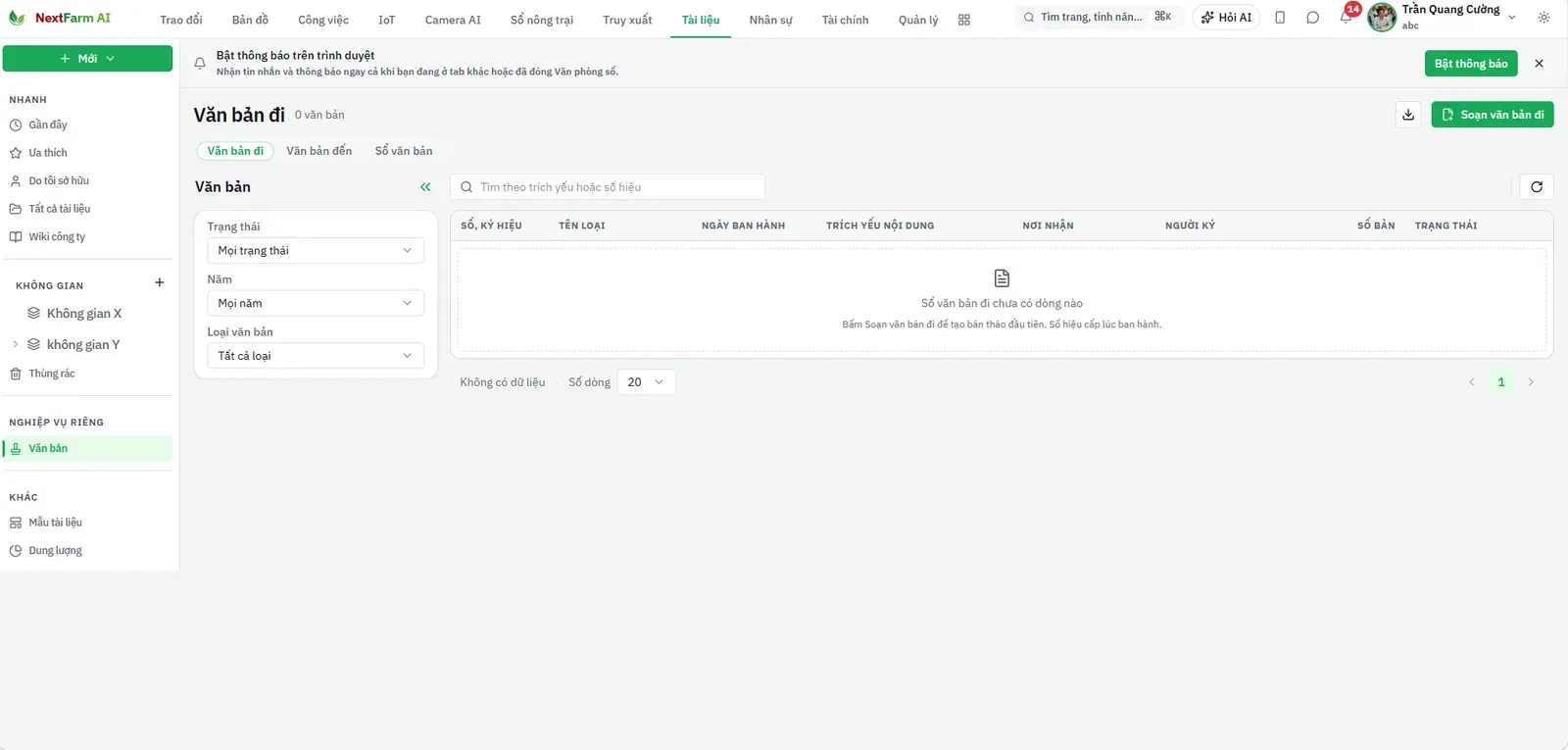
Task: Open the Camera AI menu
Action: [x=453, y=20]
